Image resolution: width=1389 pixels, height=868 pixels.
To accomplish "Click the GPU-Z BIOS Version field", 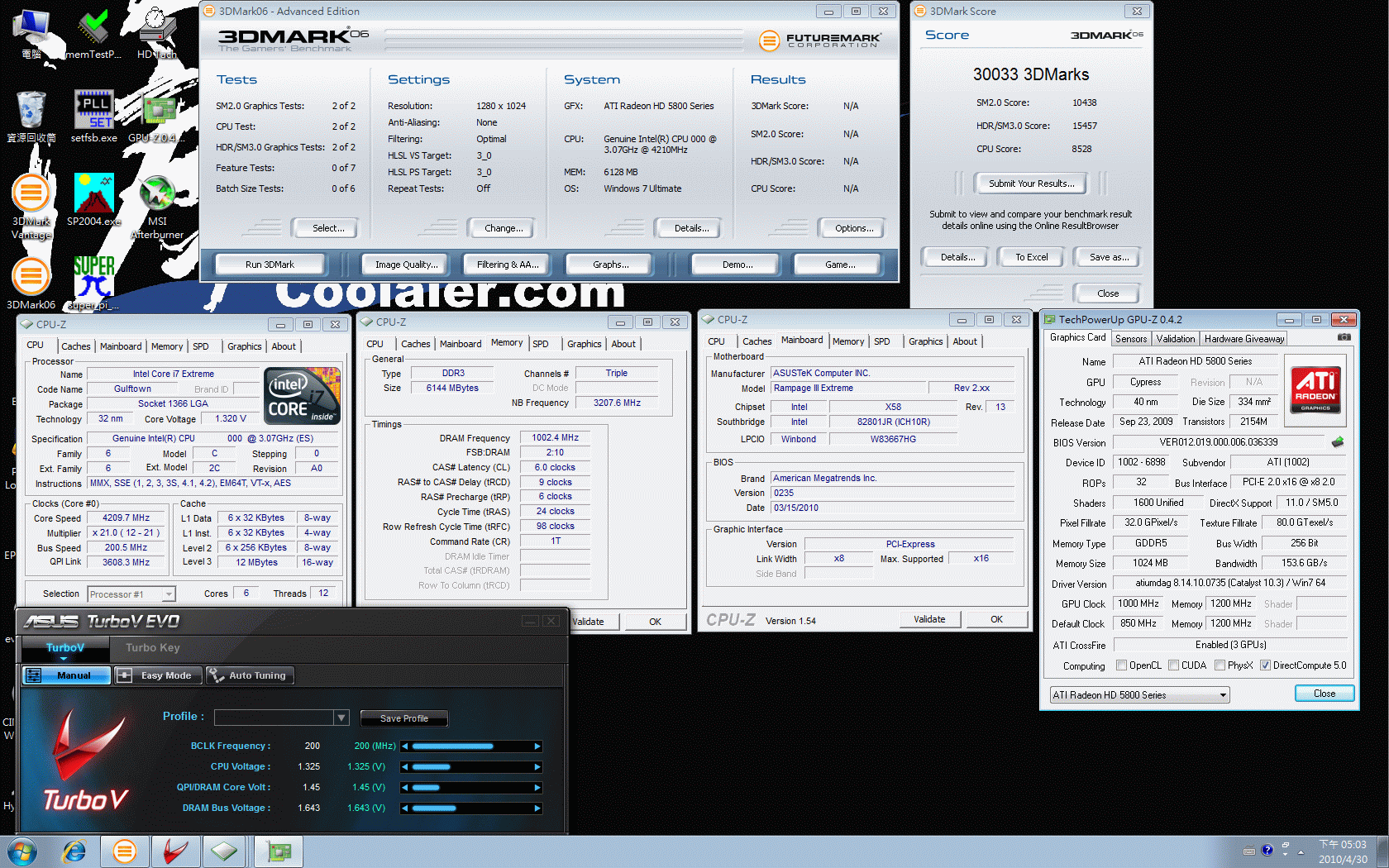I will [1219, 442].
